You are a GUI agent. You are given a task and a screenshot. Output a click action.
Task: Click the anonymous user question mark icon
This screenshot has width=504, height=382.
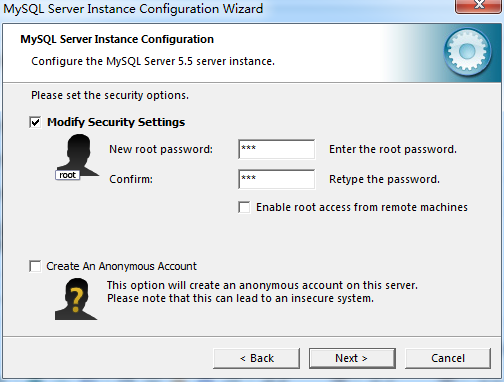point(76,299)
